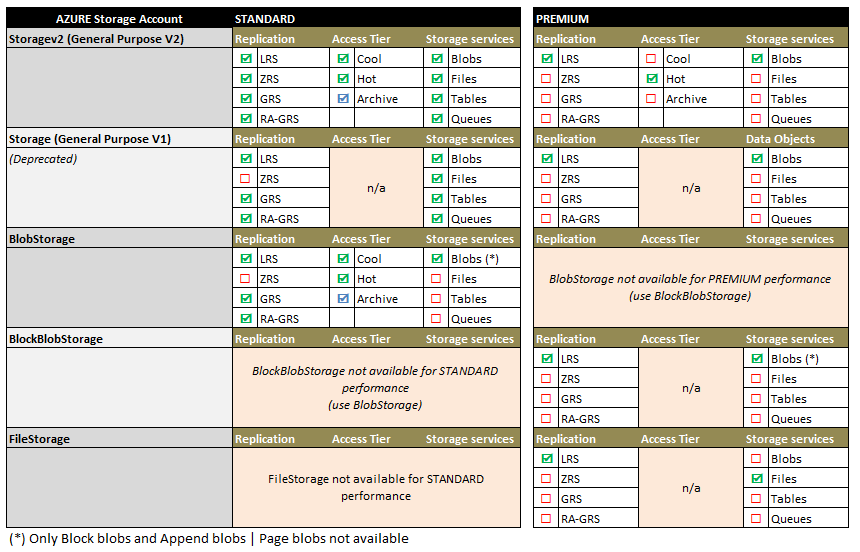Click the BlobStorage not available for PREMIUM note
This screenshot has height=552, width=860.
tap(690, 287)
